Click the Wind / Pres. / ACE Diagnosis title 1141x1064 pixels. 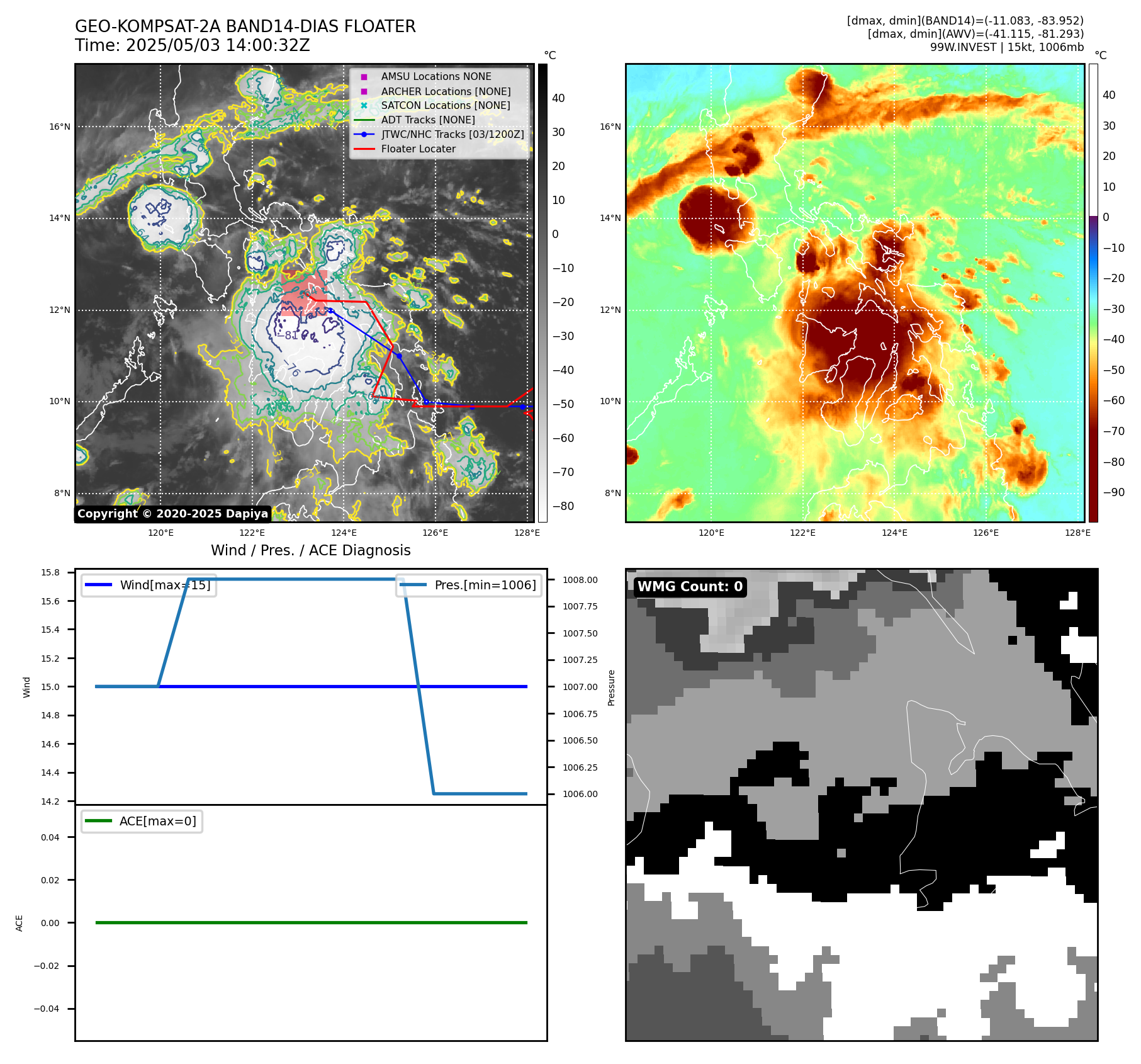[x=311, y=550]
